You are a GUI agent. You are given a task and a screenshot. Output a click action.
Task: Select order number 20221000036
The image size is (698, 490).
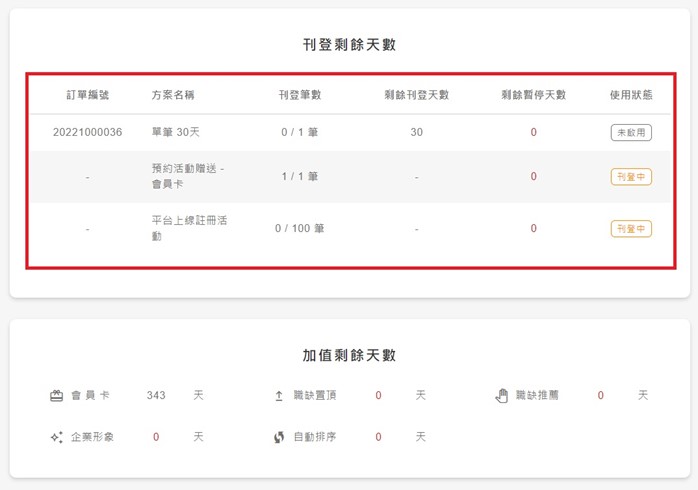coord(87,132)
